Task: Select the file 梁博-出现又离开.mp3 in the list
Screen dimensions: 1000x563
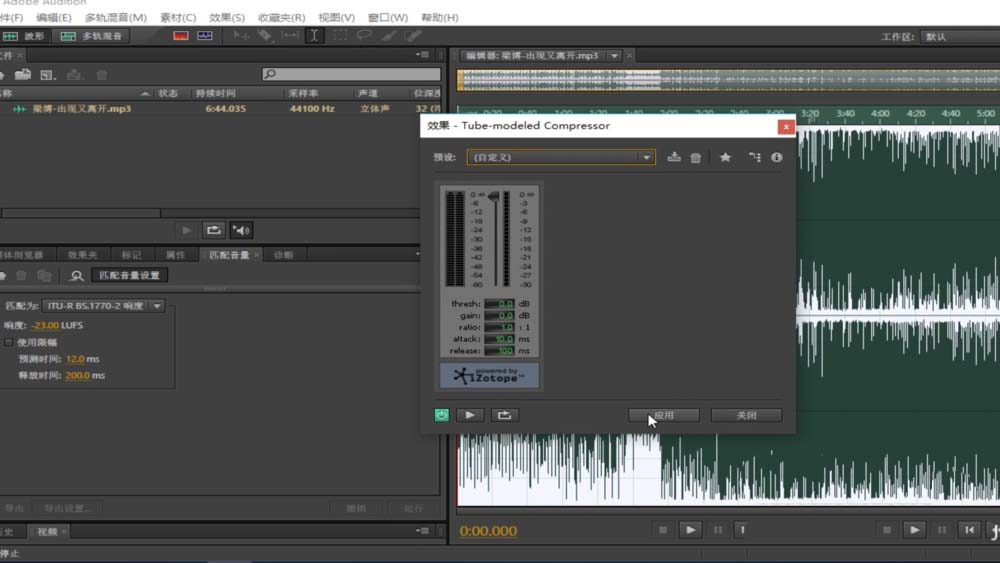Action: (x=82, y=108)
